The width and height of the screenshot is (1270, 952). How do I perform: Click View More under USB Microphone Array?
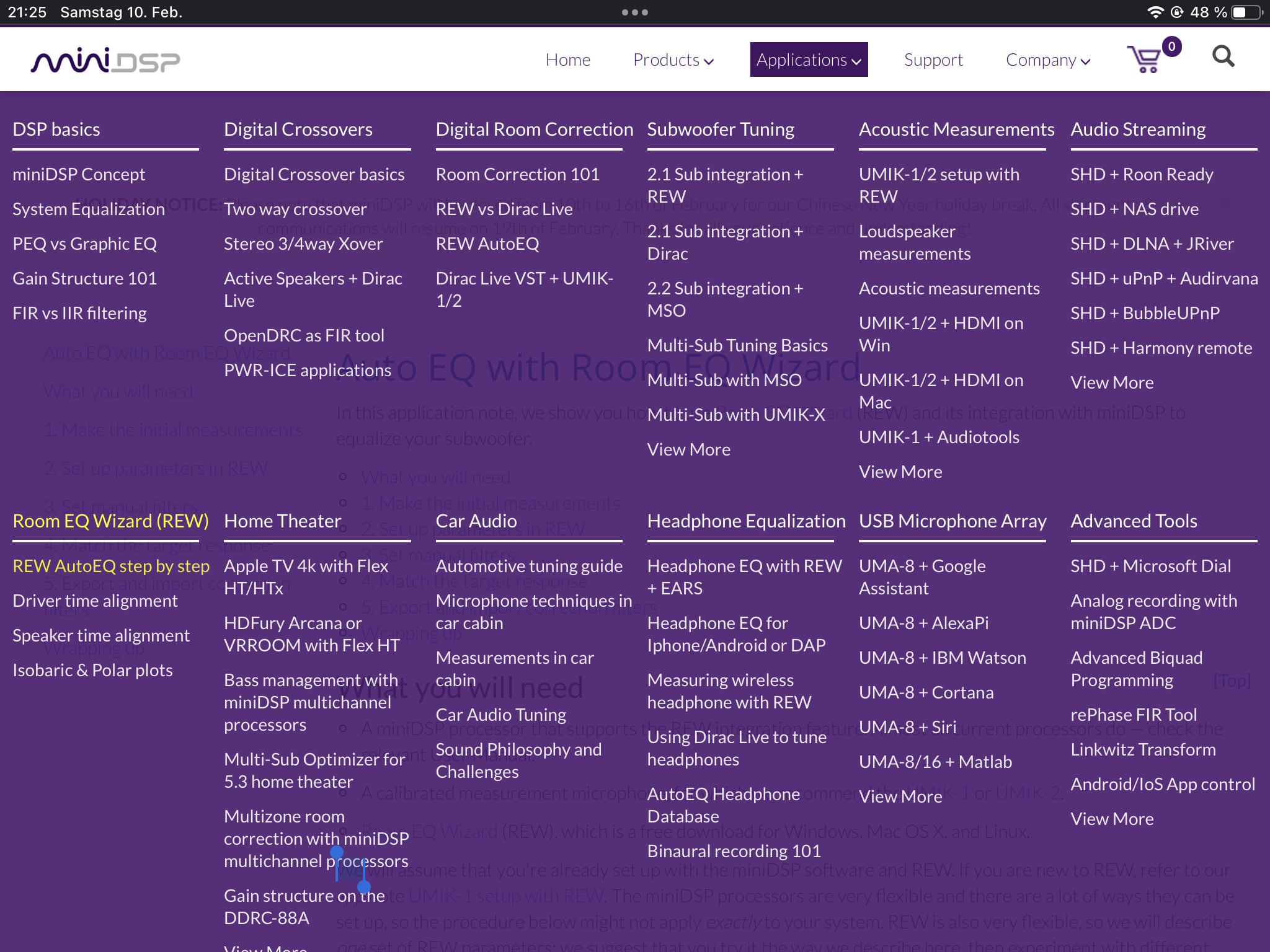[900, 796]
